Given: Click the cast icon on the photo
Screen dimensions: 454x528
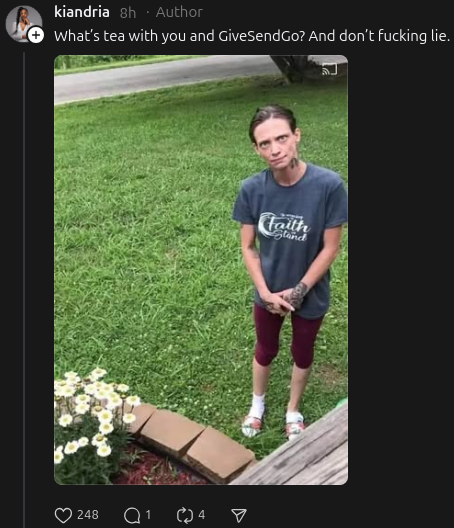Looking at the screenshot, I should (x=329, y=69).
